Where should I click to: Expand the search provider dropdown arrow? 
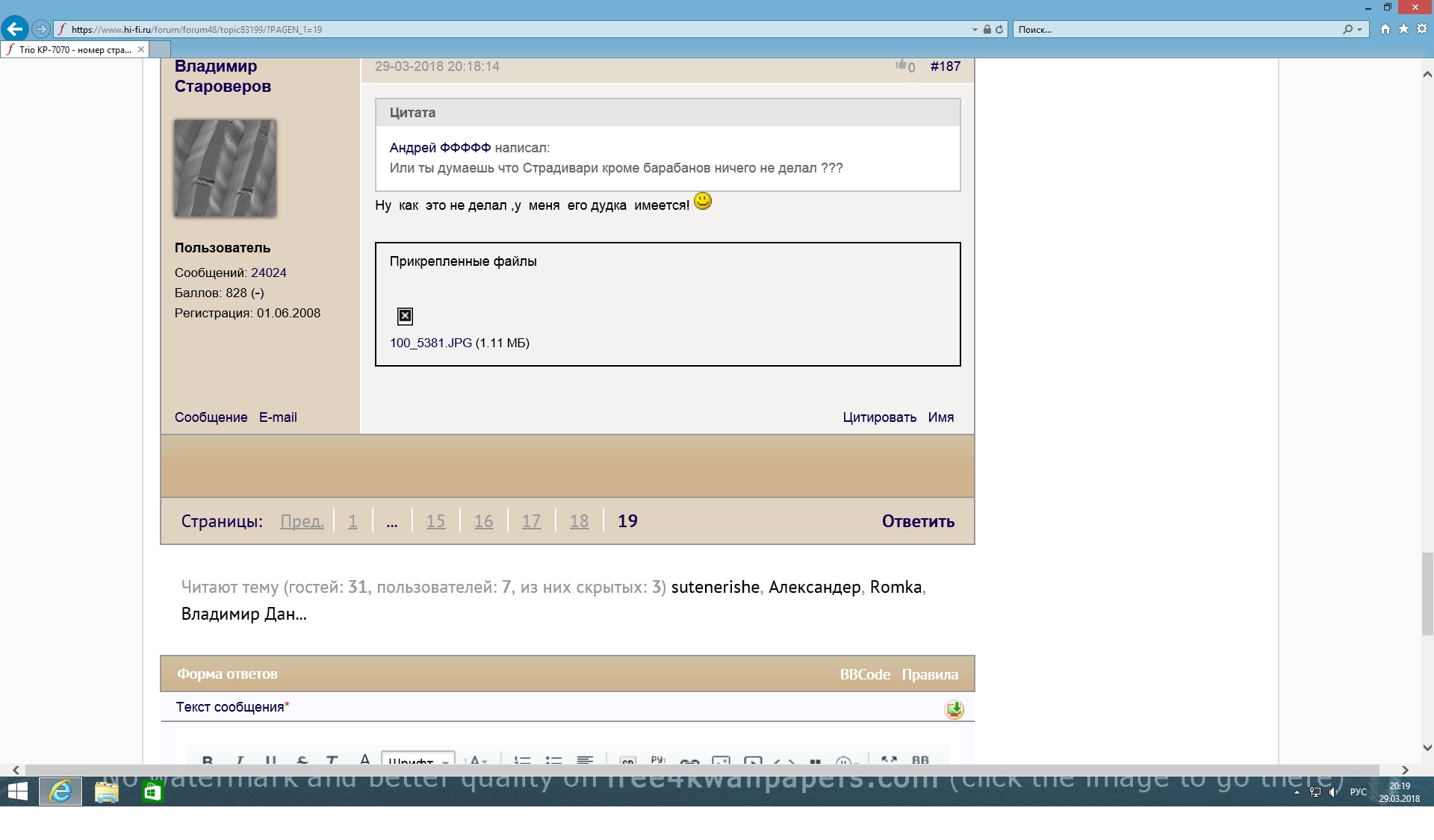(1359, 30)
